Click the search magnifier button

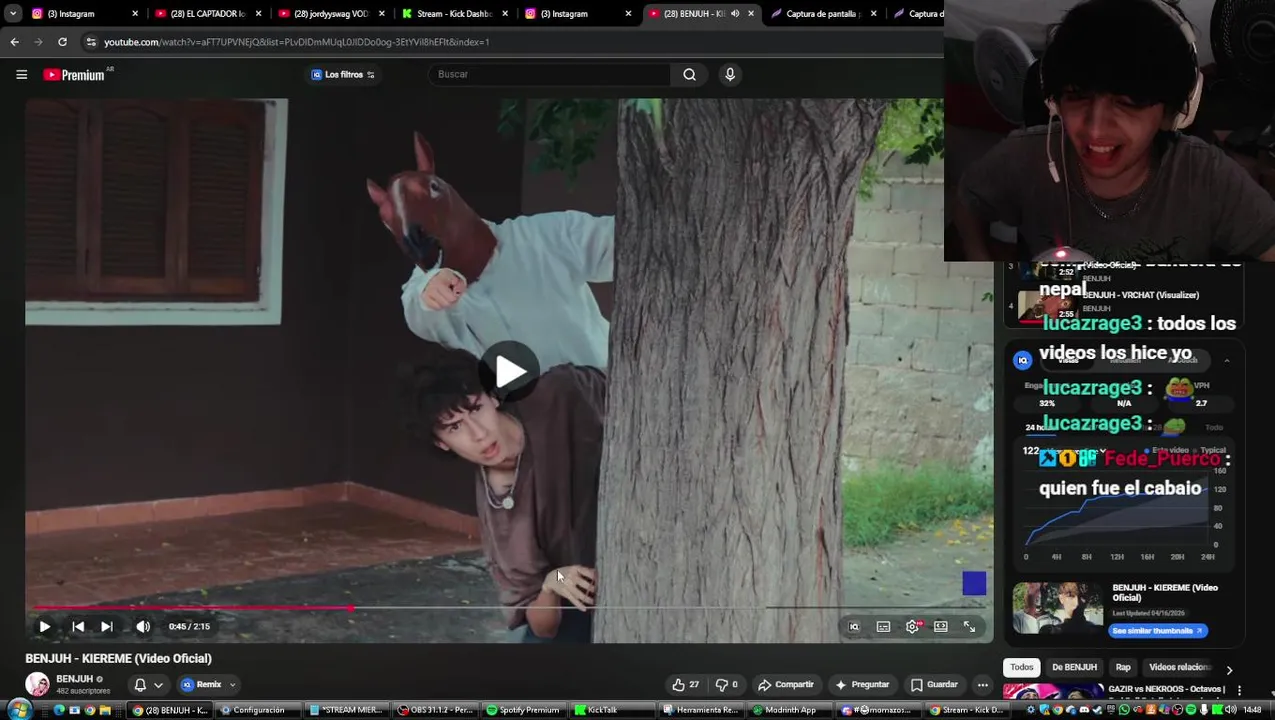(x=689, y=74)
